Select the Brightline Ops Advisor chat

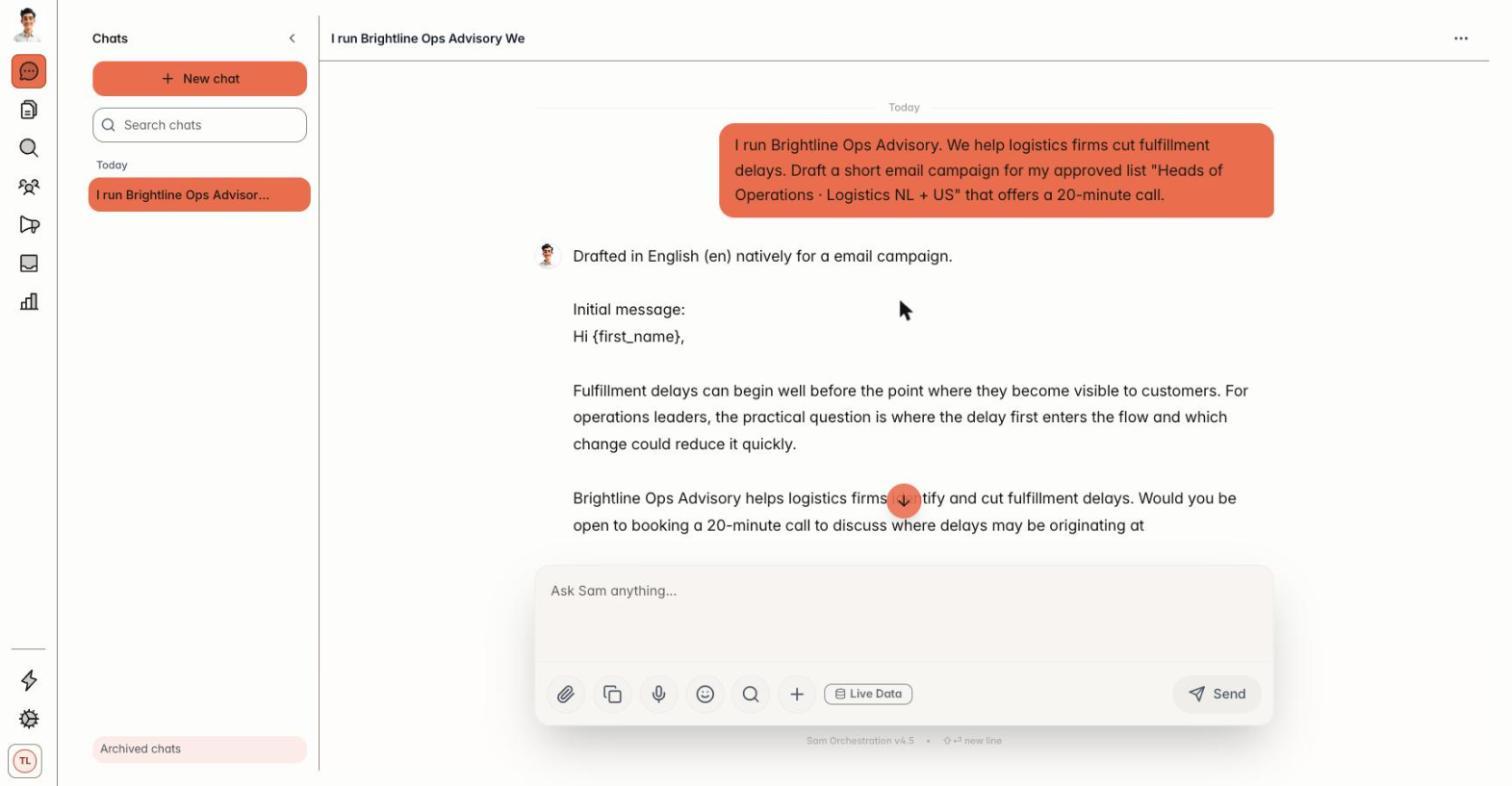pyautogui.click(x=200, y=195)
